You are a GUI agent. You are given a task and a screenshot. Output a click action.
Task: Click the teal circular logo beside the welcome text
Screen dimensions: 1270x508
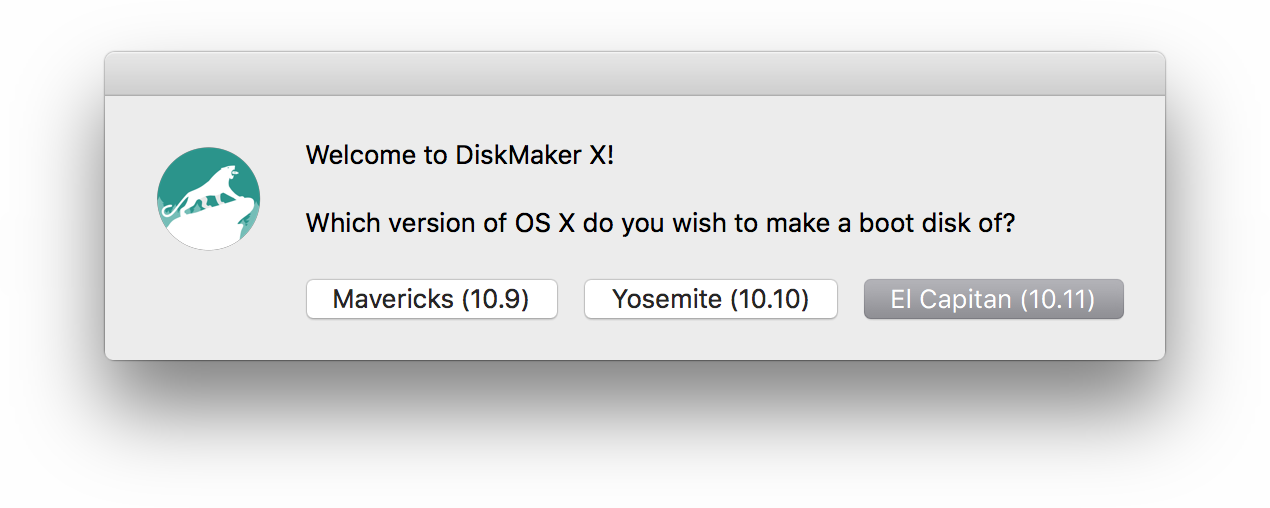[x=209, y=198]
